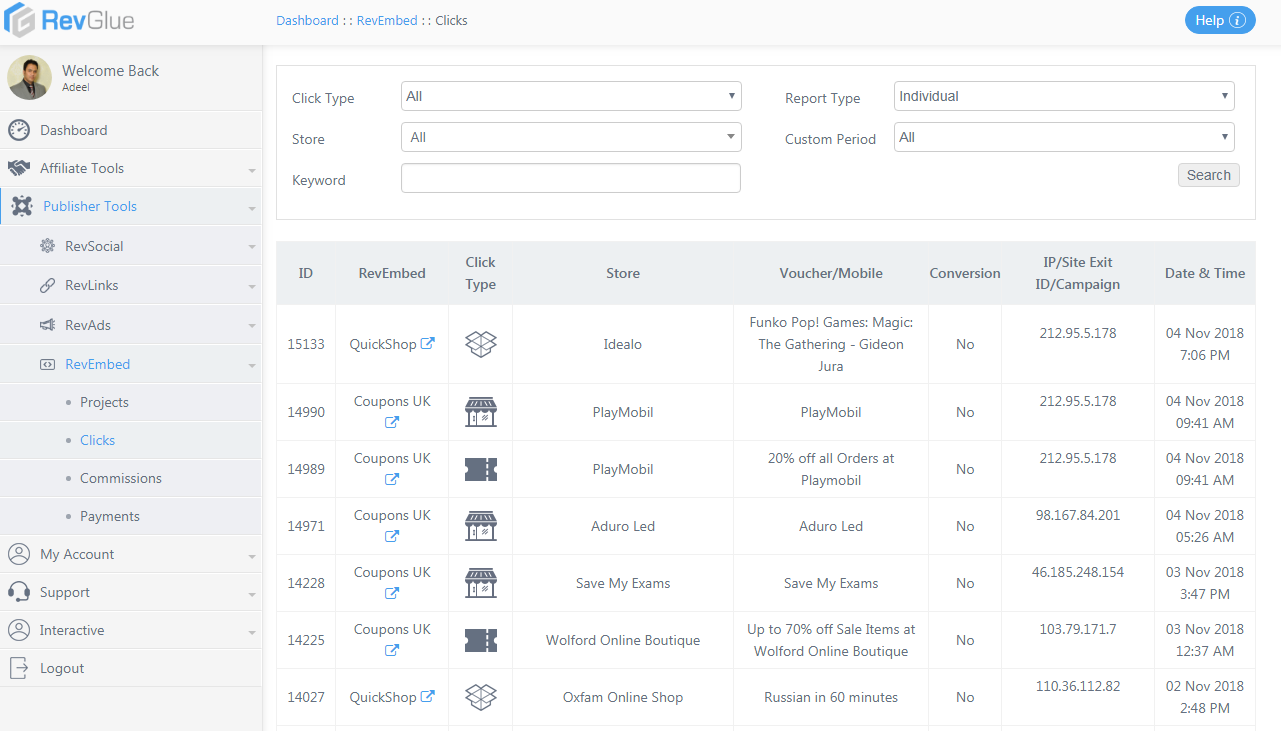1281x731 pixels.
Task: Open the QuickShop link in row 15133
Action: pyautogui.click(x=382, y=344)
